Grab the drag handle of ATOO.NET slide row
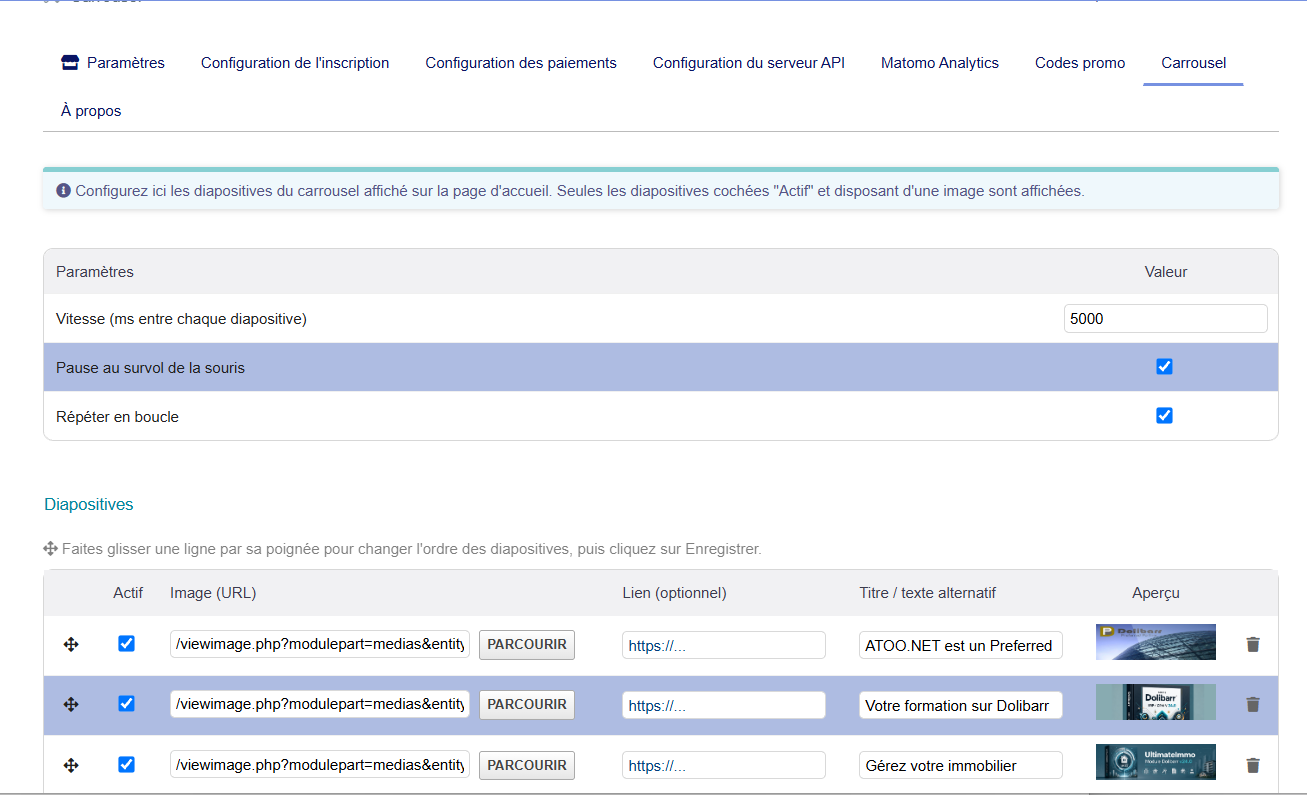 coord(71,645)
